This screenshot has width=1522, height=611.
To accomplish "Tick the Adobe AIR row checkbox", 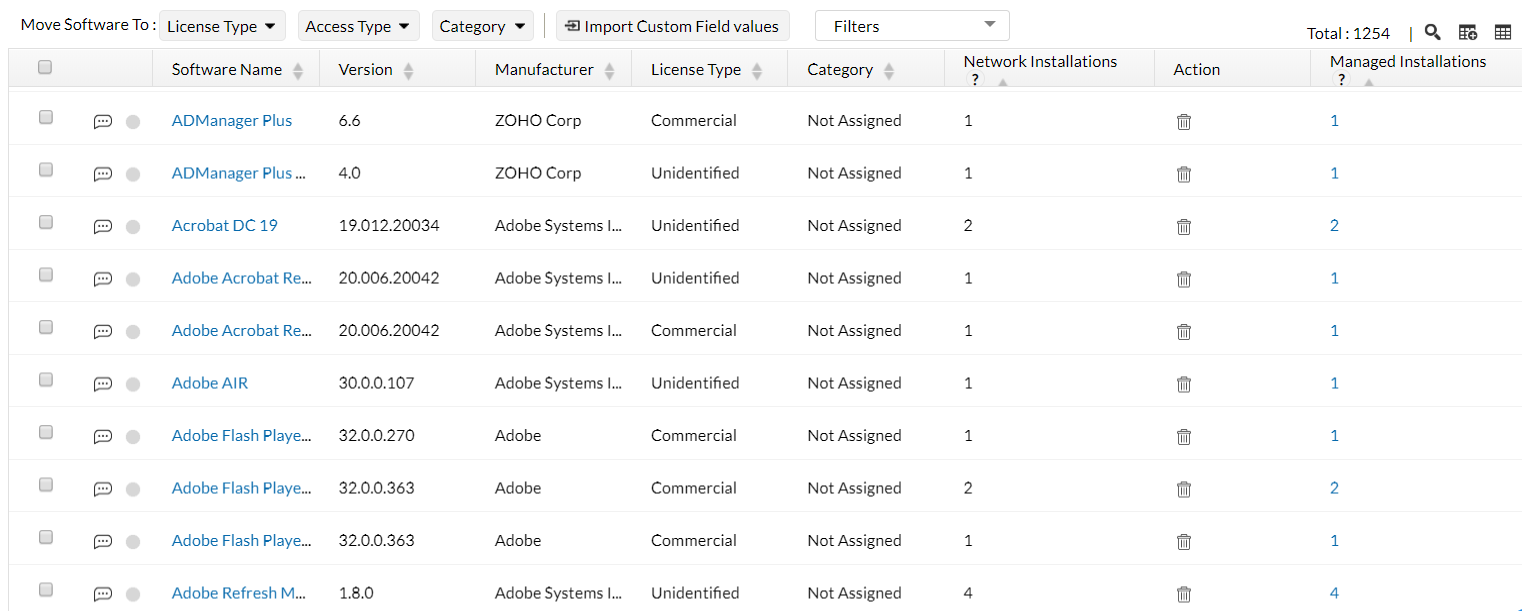I will tap(45, 380).
